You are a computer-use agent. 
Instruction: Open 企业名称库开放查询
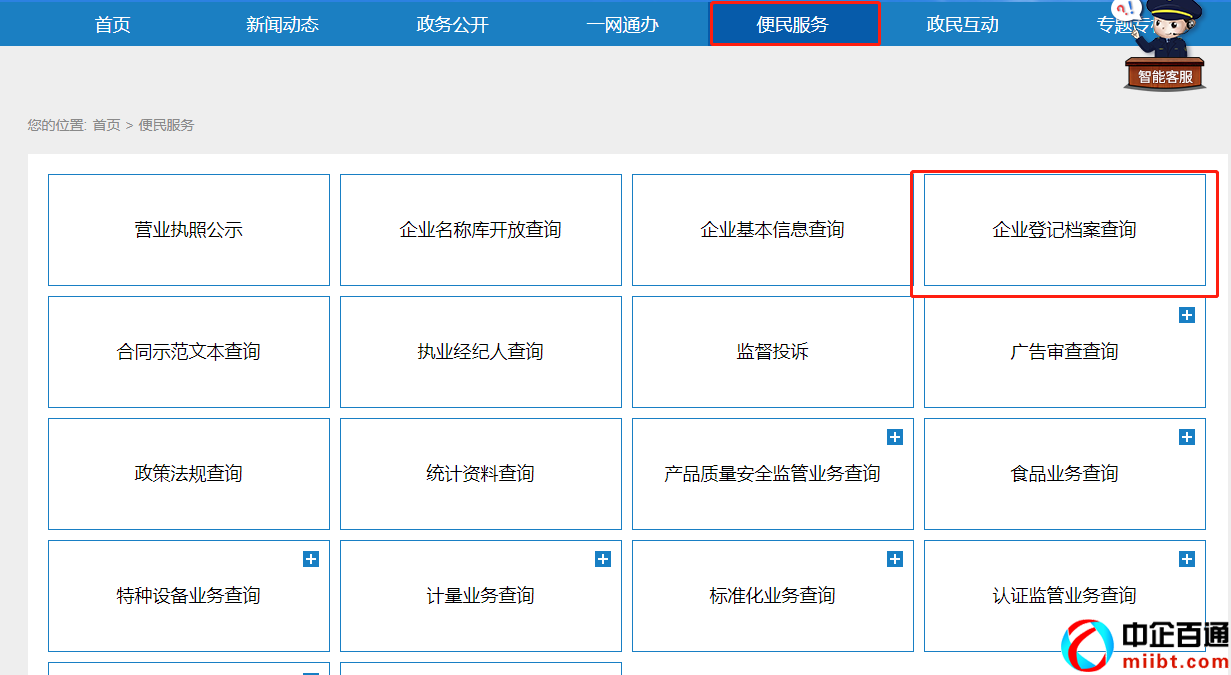[480, 230]
